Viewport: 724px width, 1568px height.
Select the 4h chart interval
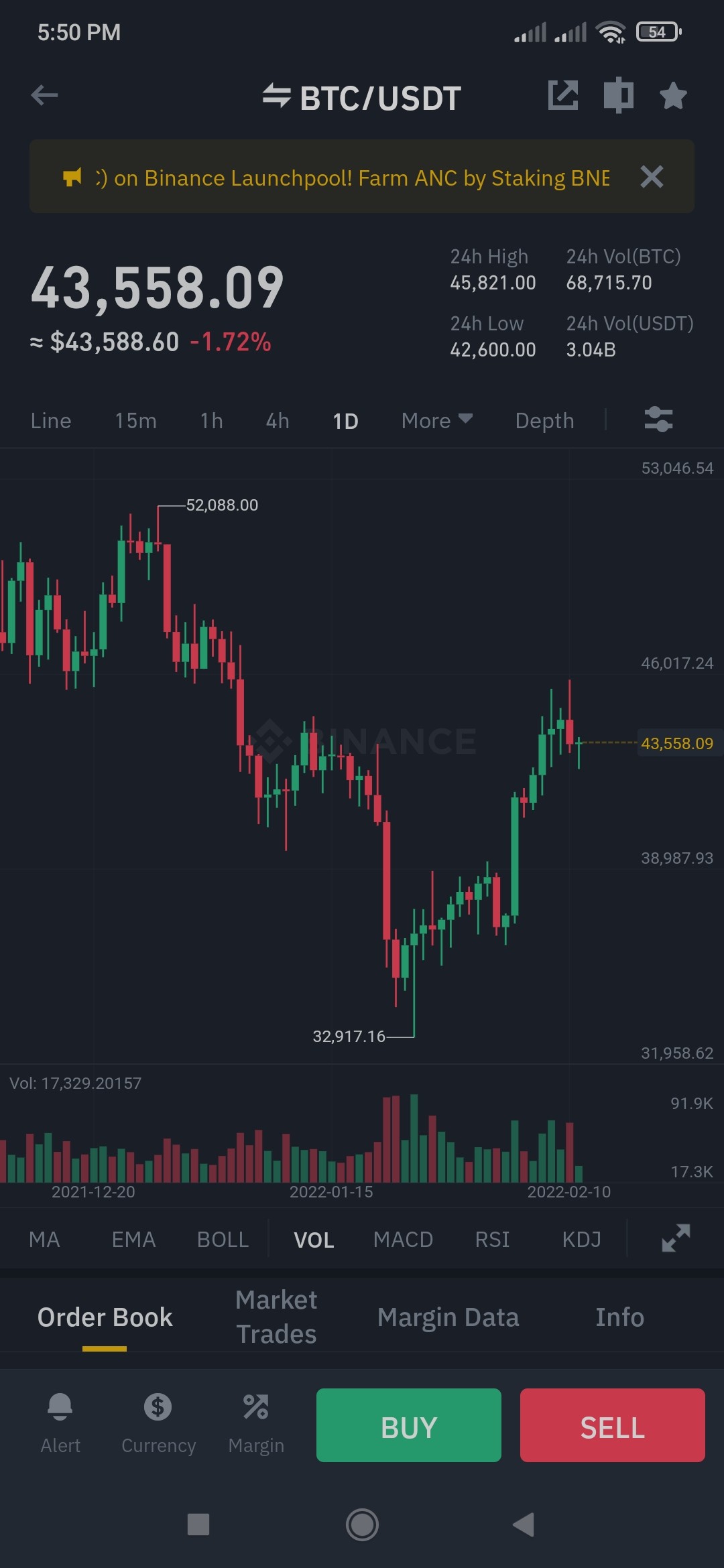[x=278, y=420]
